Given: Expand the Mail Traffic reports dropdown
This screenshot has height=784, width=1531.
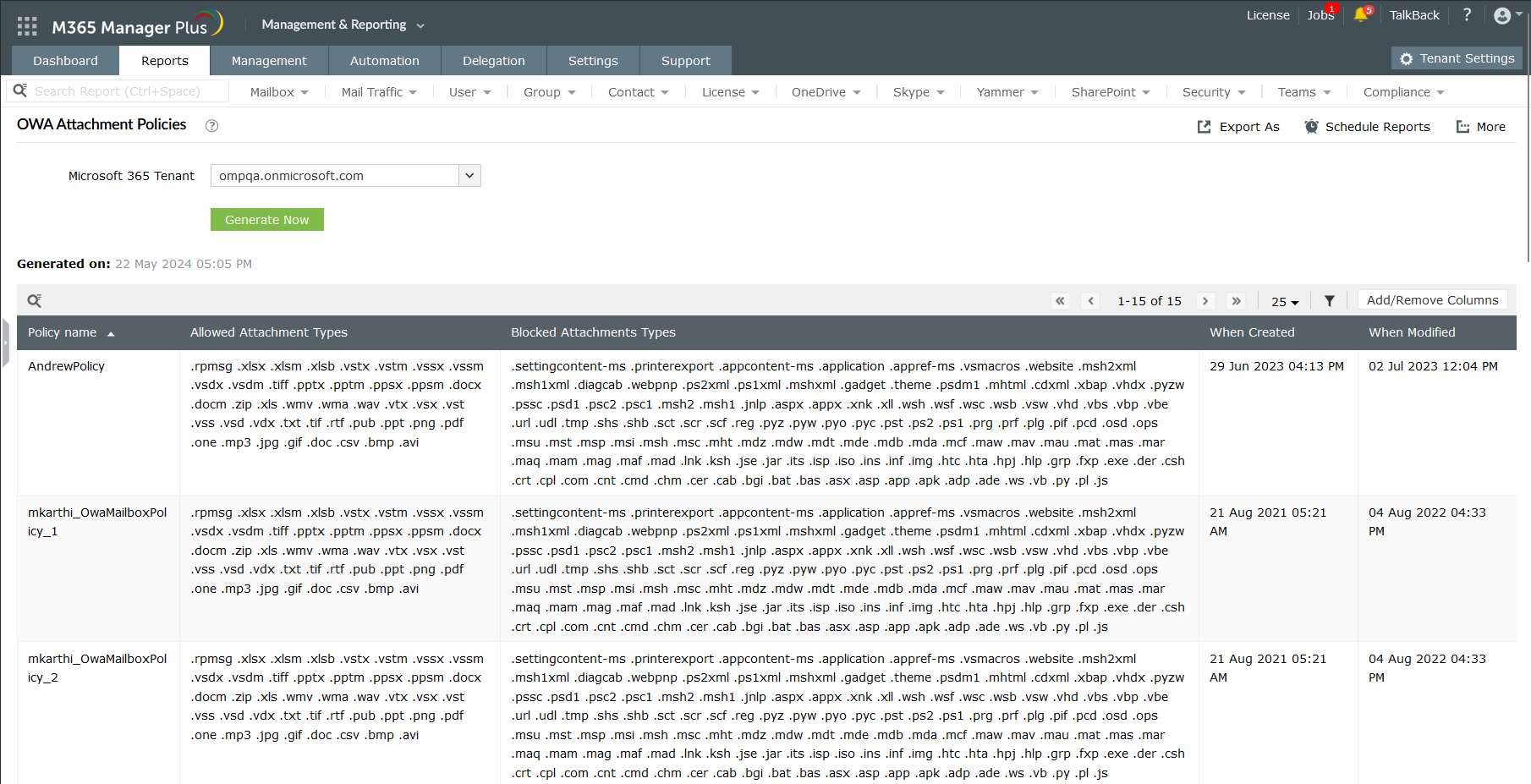Looking at the screenshot, I should coord(379,92).
